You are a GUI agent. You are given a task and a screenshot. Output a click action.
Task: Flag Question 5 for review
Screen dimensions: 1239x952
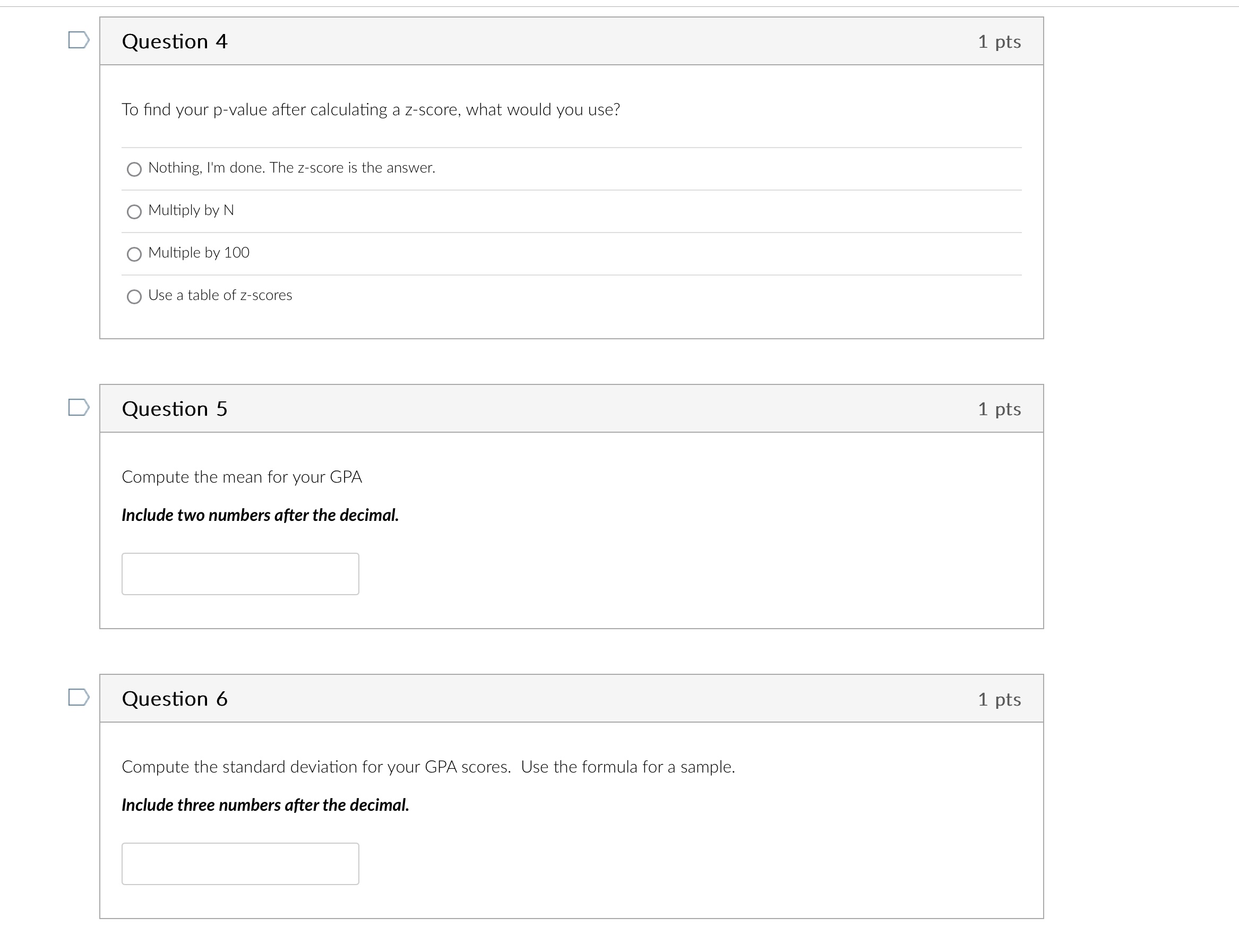click(78, 407)
